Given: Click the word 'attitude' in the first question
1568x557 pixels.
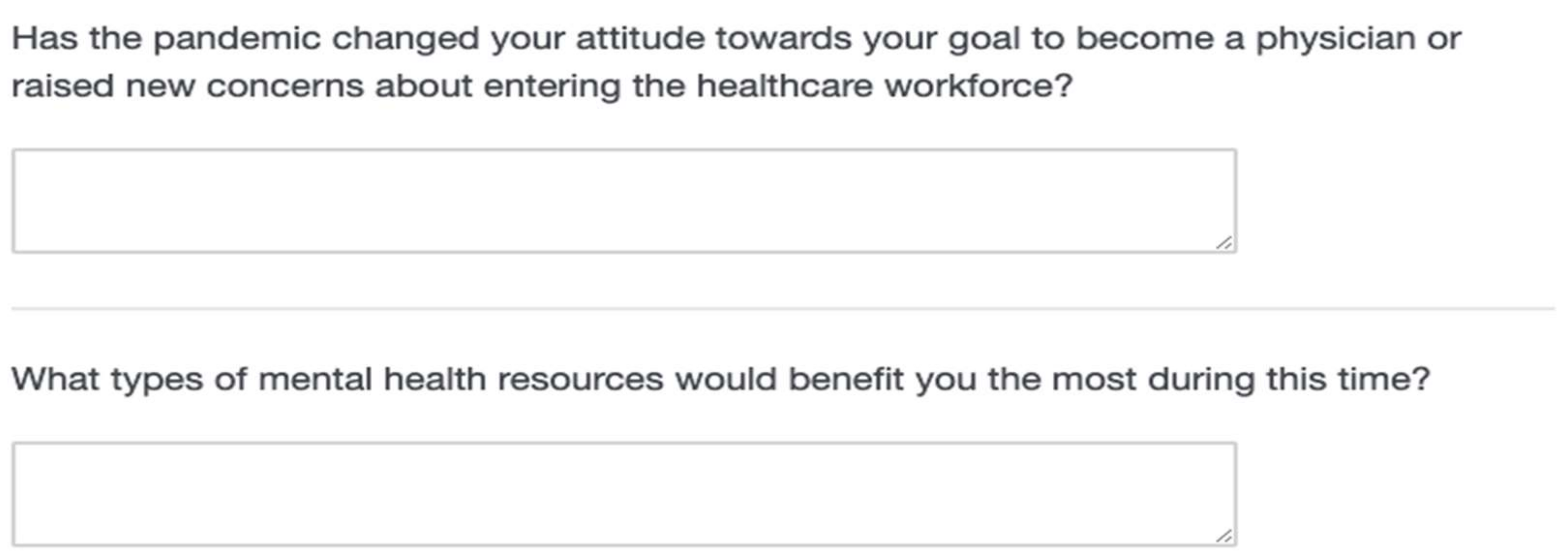Looking at the screenshot, I should (x=639, y=39).
